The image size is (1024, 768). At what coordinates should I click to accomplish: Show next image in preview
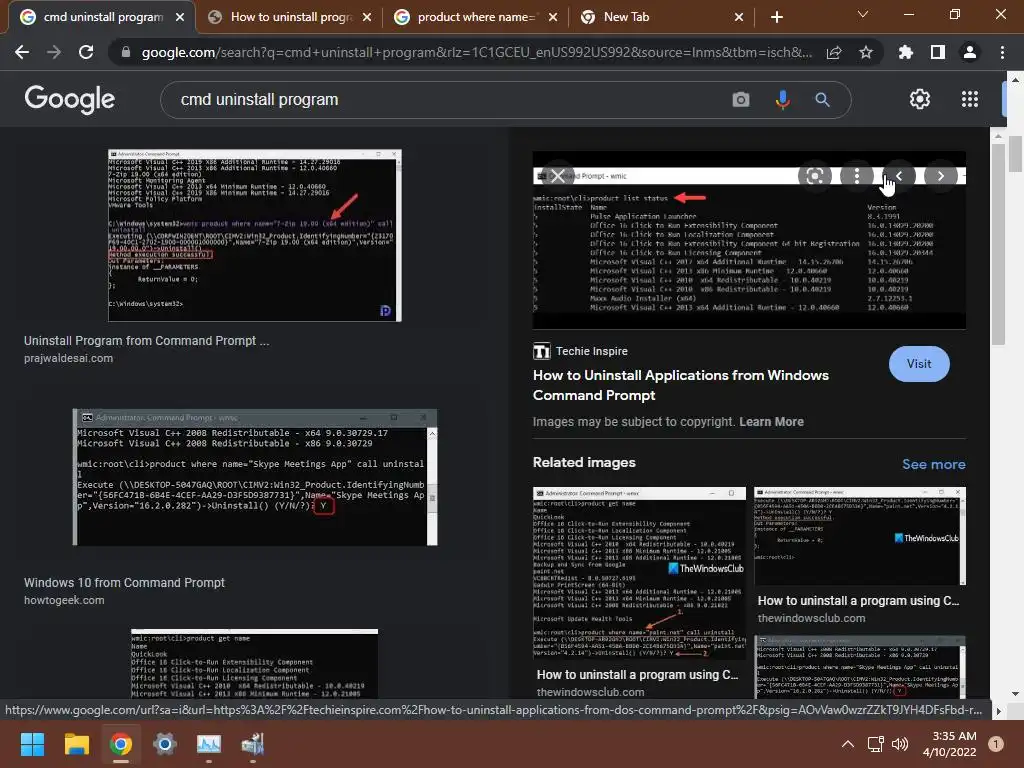point(941,176)
